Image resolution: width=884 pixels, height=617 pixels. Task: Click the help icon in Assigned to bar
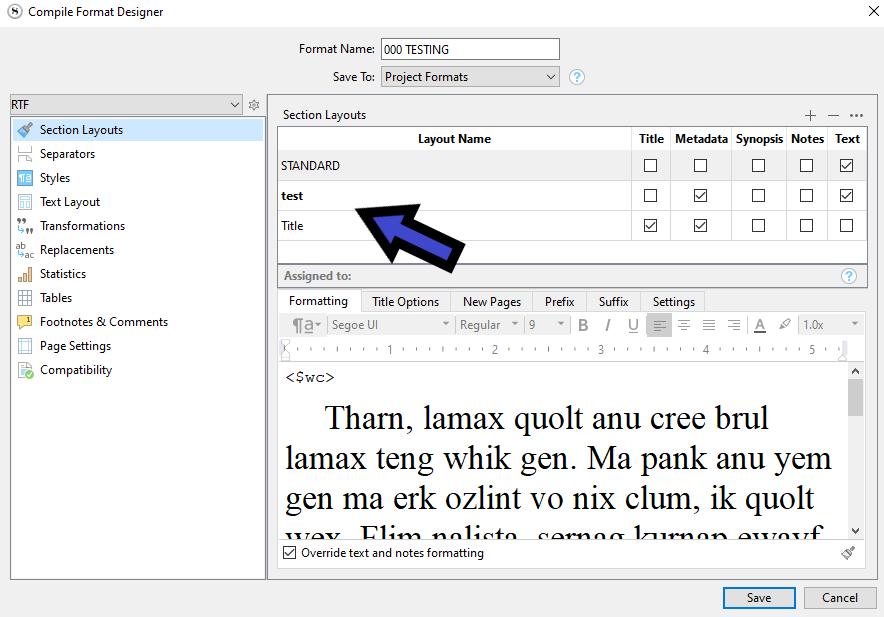click(x=849, y=276)
